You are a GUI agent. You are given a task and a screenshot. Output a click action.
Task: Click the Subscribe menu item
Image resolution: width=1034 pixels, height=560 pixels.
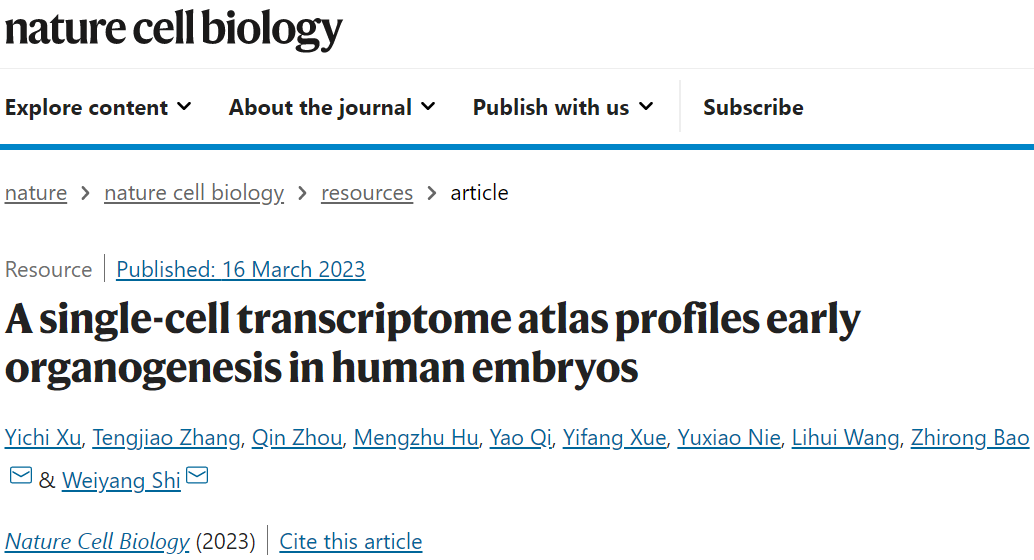tap(753, 107)
